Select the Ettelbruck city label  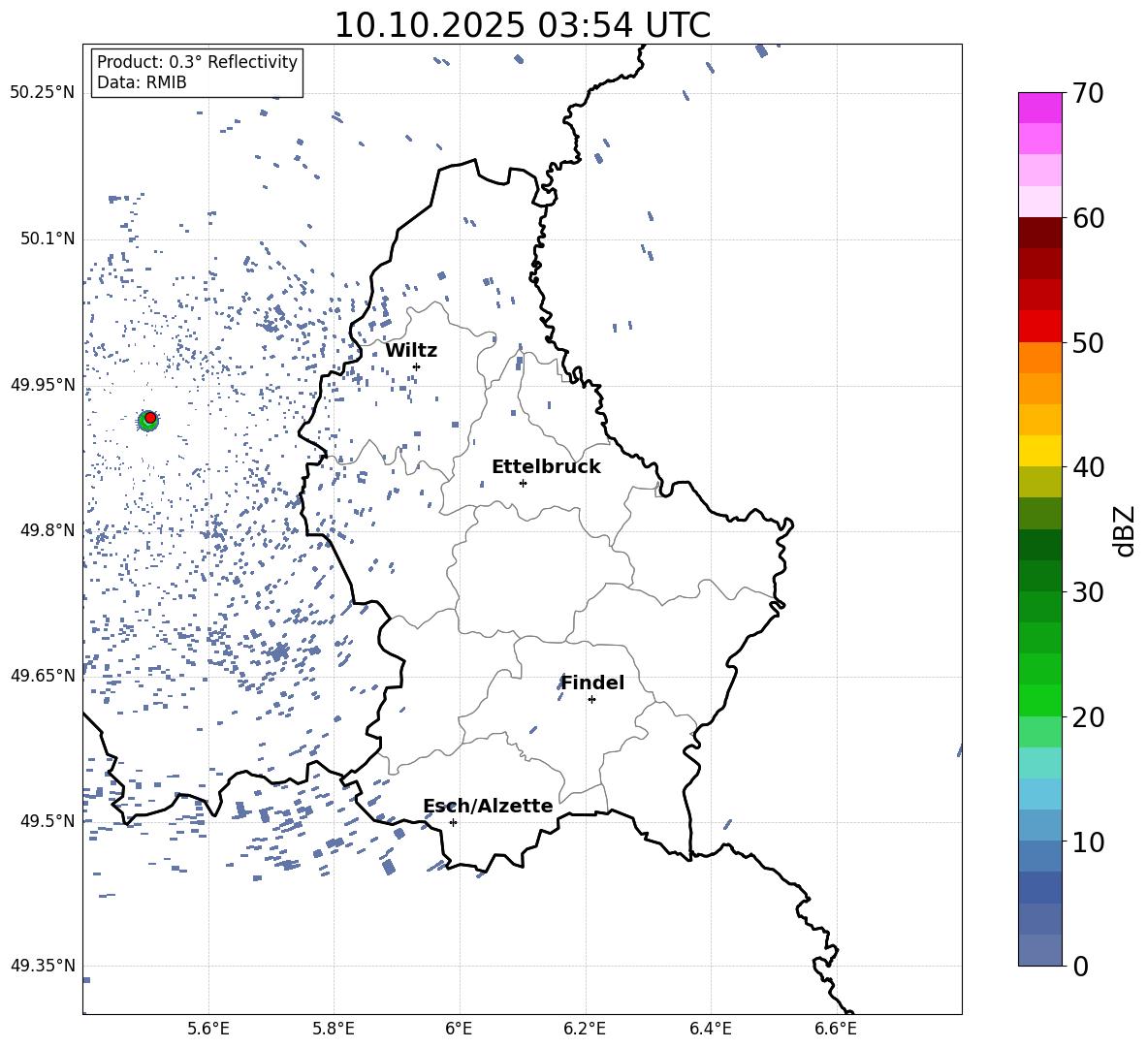pos(546,467)
